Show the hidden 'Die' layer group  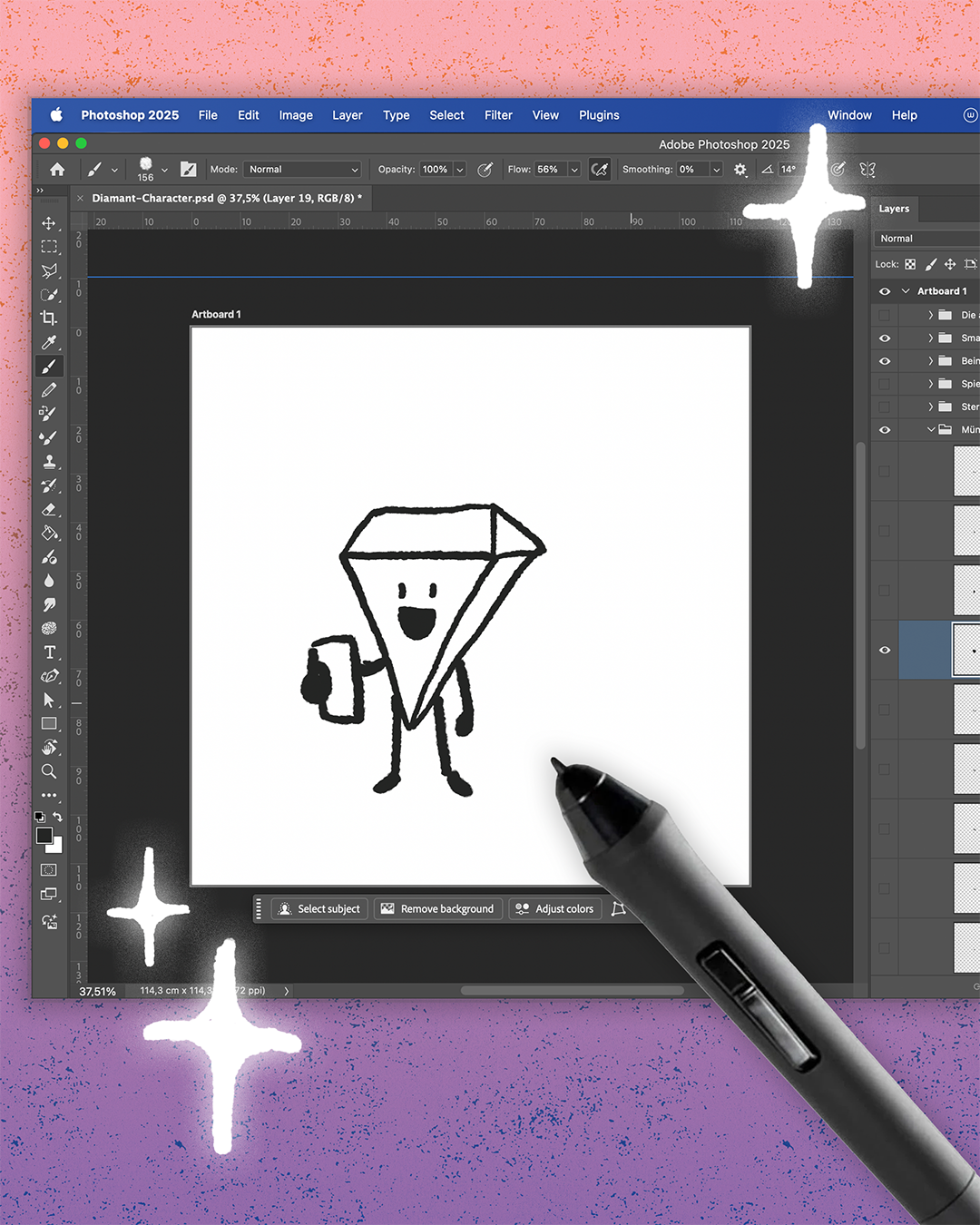(x=884, y=314)
